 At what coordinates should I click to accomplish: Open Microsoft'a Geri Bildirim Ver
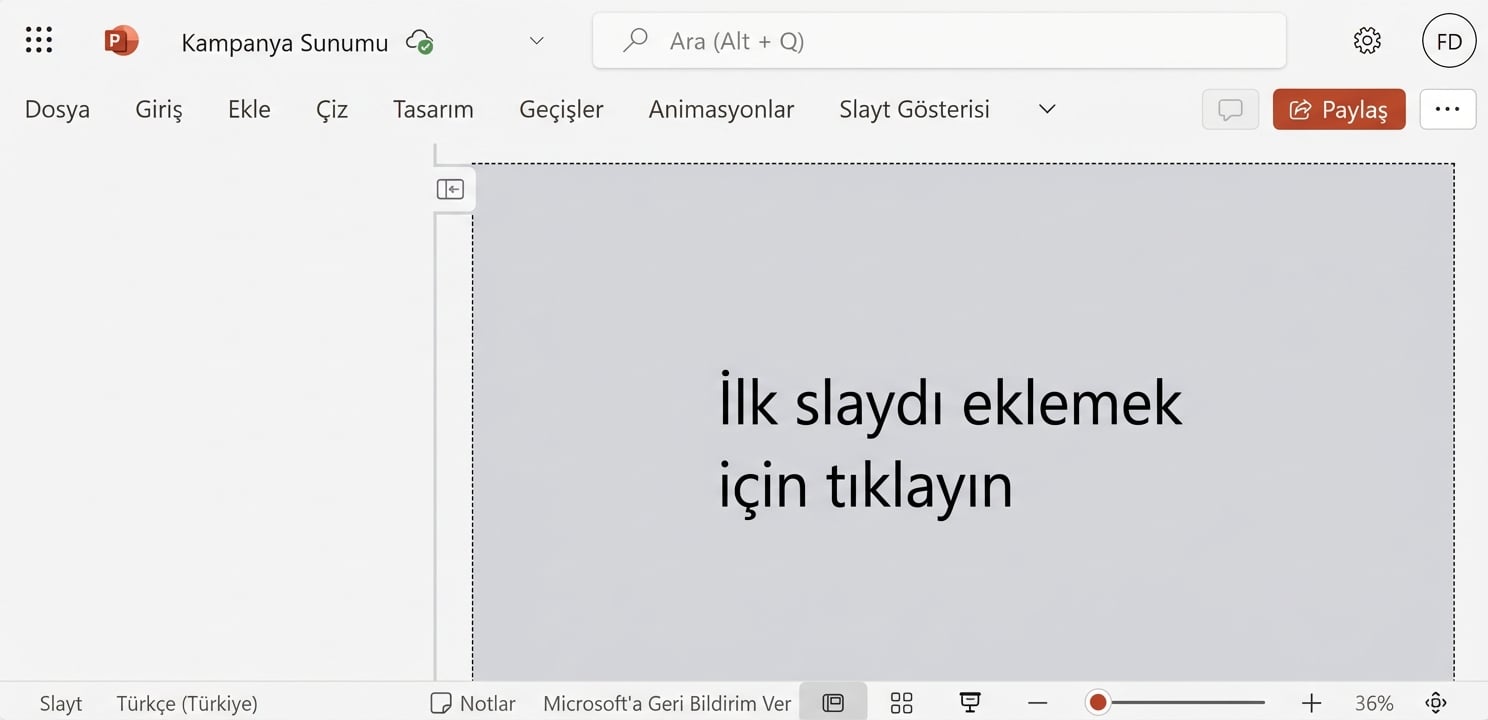(666, 702)
